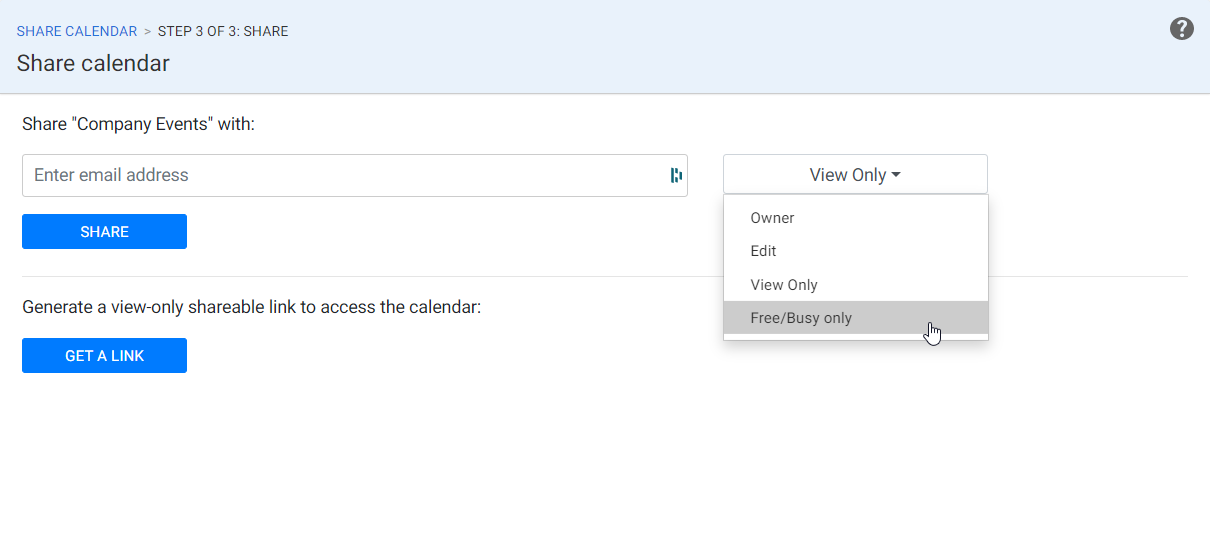Viewport: 1210px width, 556px height.
Task: Open the help question mark icon
Action: (x=1182, y=29)
